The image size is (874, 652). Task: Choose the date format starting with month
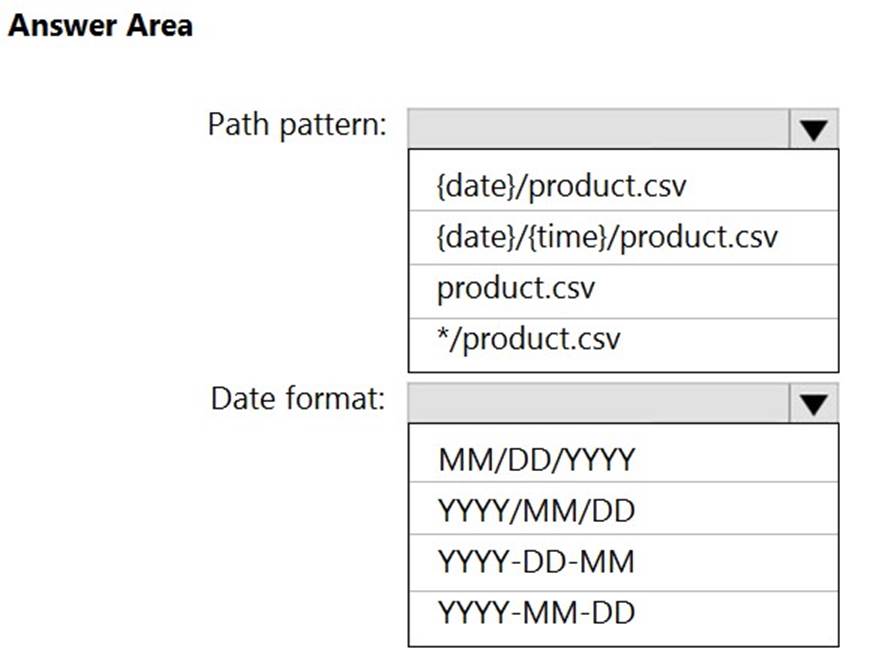coord(536,459)
